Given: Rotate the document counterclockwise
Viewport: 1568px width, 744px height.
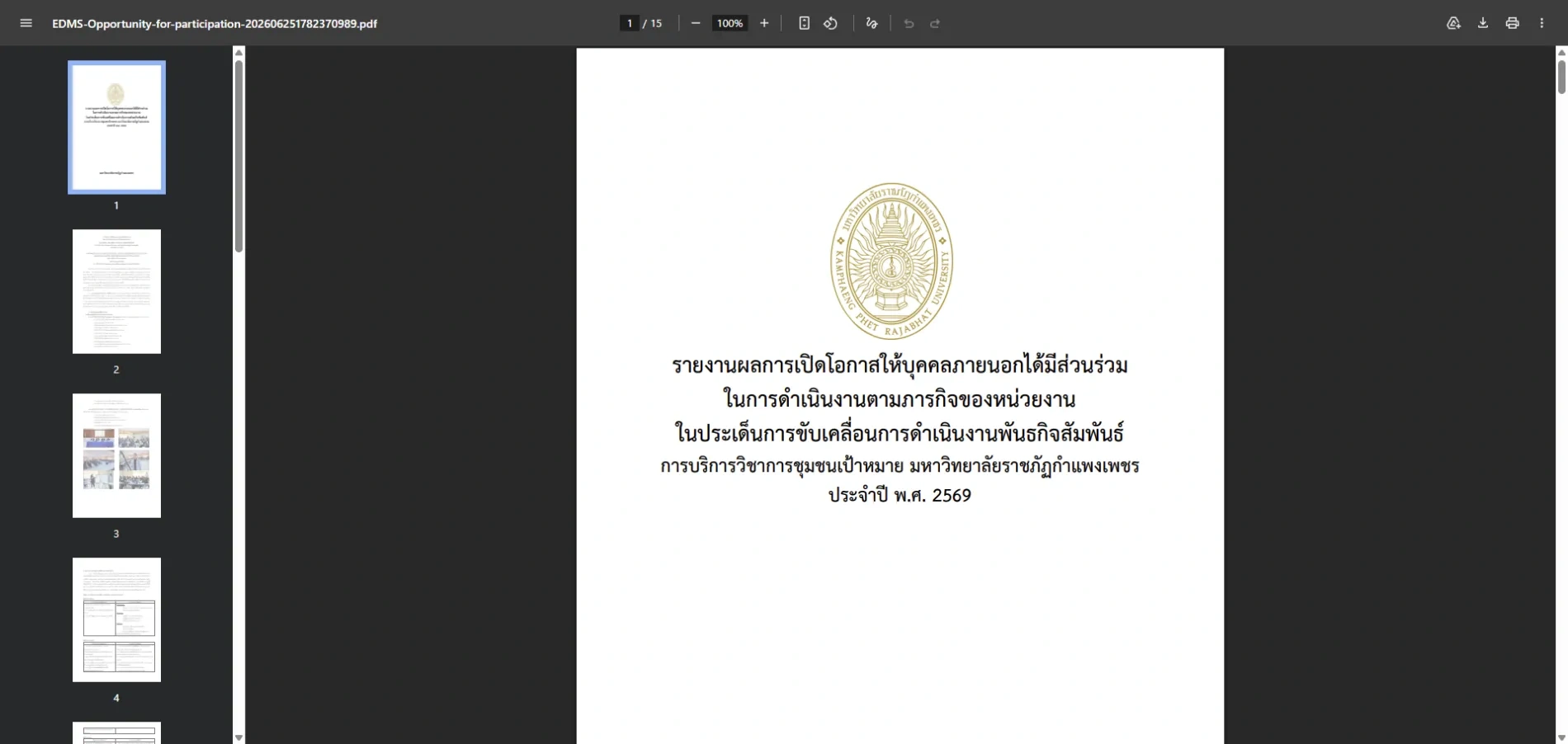Looking at the screenshot, I should [x=831, y=23].
